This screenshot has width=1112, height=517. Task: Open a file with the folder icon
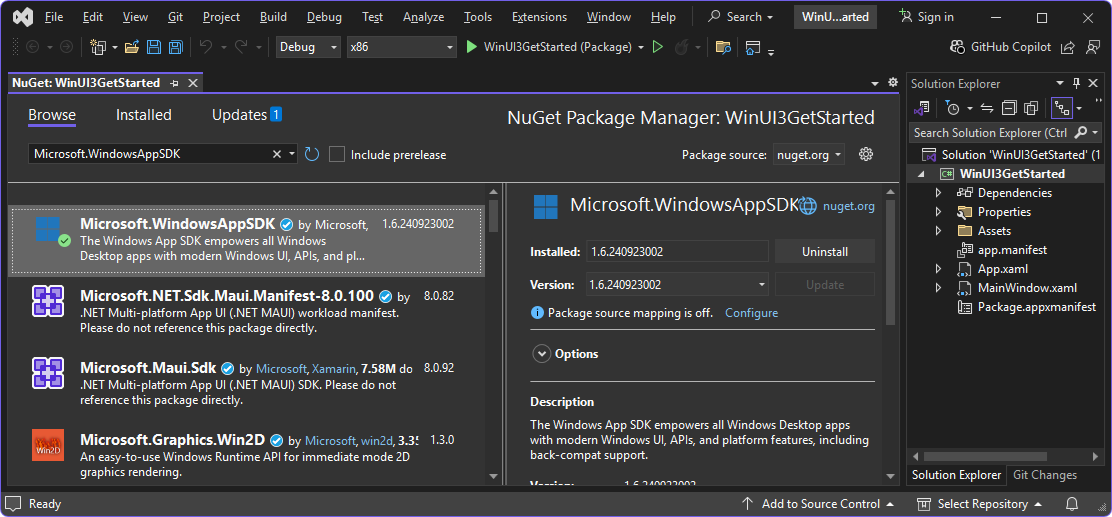132,48
